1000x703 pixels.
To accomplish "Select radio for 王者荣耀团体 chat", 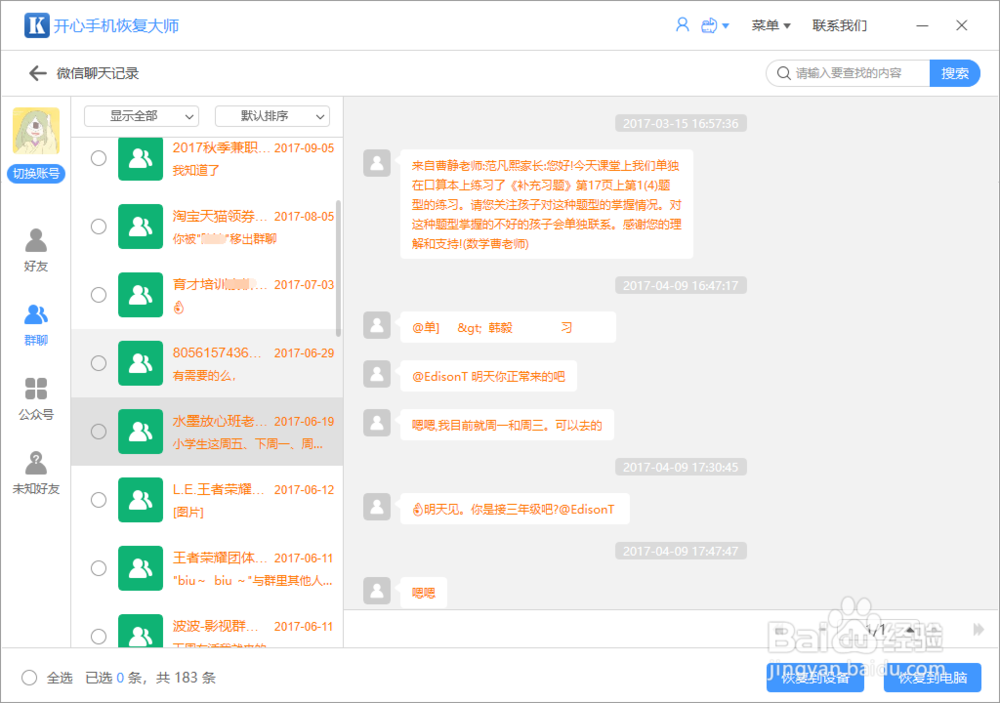I will tap(98, 568).
